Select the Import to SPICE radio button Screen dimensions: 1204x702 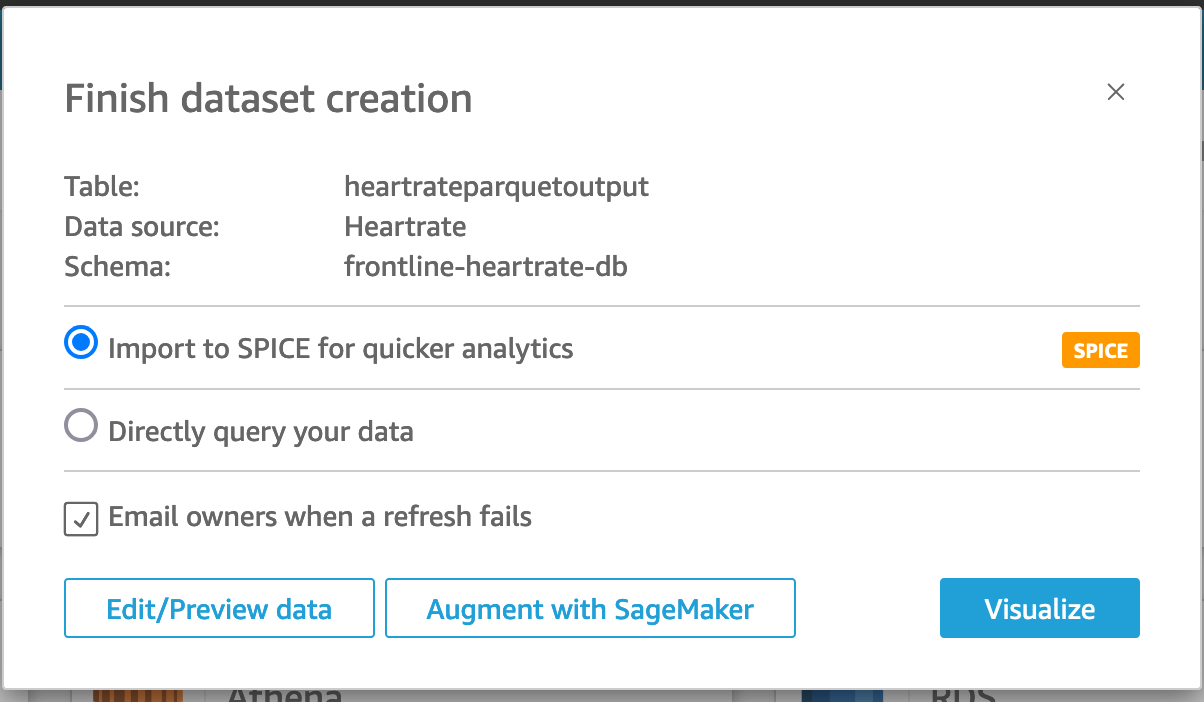point(81,344)
